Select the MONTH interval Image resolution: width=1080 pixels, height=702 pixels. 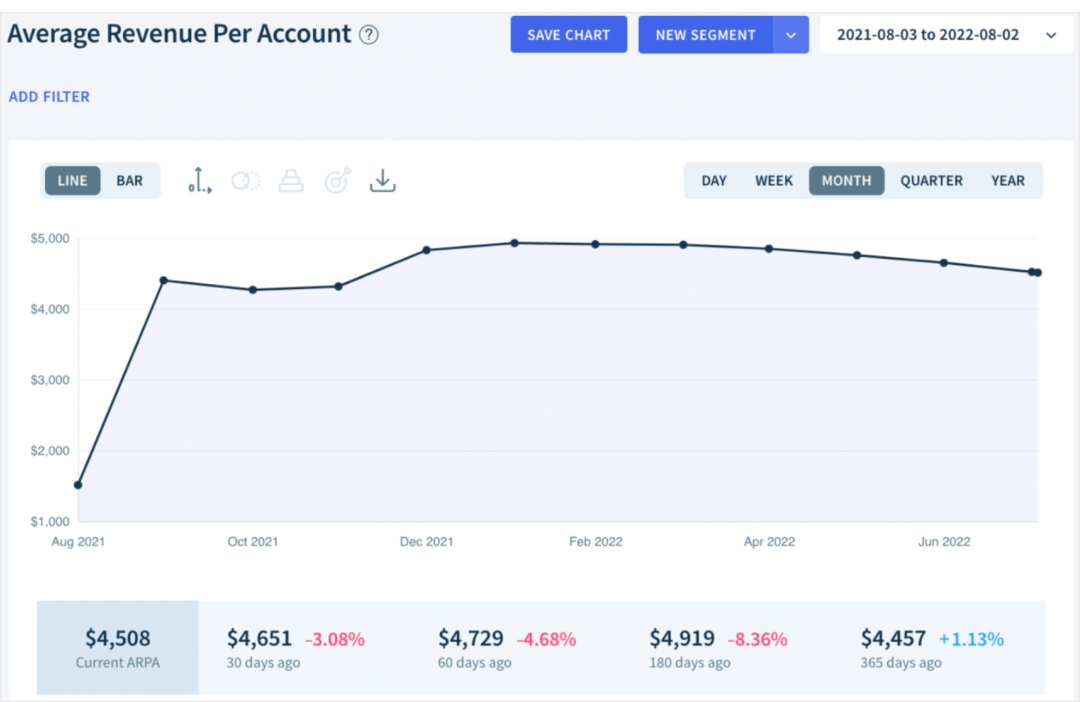847,180
